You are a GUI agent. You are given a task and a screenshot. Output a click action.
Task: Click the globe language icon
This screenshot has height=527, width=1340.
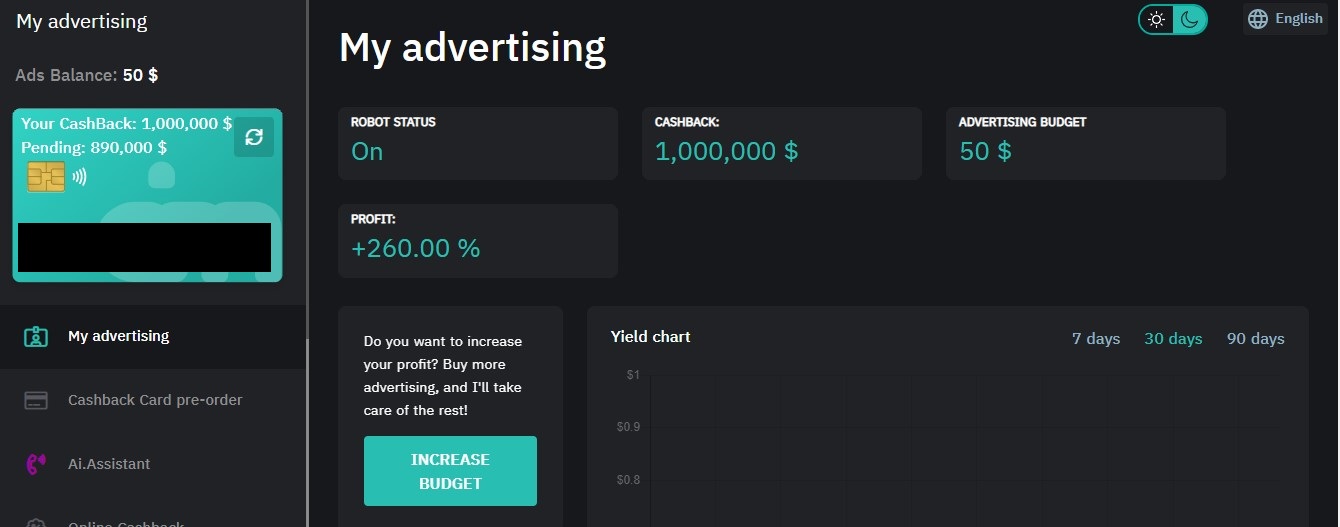coord(1258,19)
